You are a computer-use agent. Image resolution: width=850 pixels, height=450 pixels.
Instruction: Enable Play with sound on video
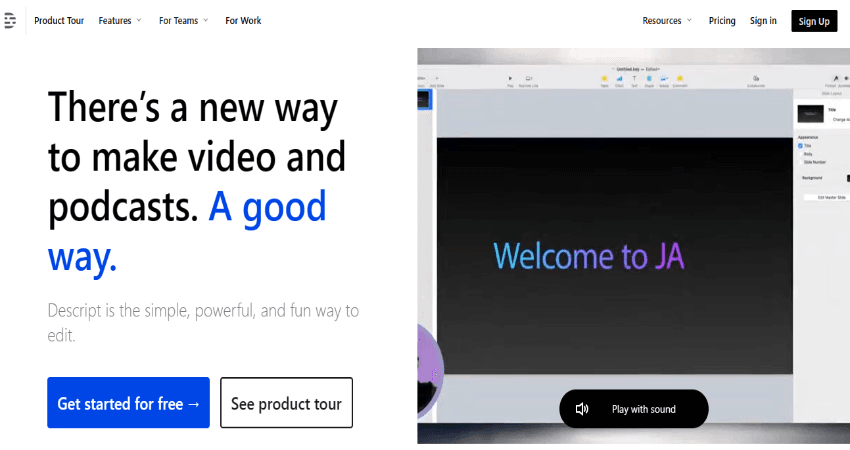634,409
